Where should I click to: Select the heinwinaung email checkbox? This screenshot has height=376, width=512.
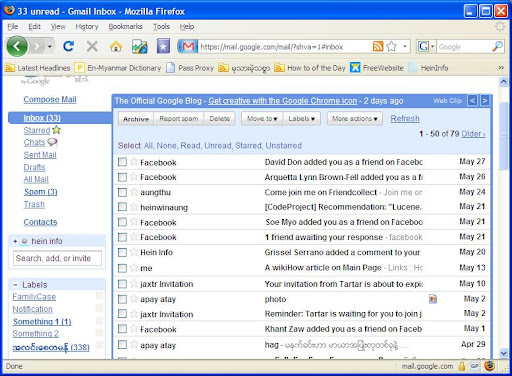[x=122, y=207]
